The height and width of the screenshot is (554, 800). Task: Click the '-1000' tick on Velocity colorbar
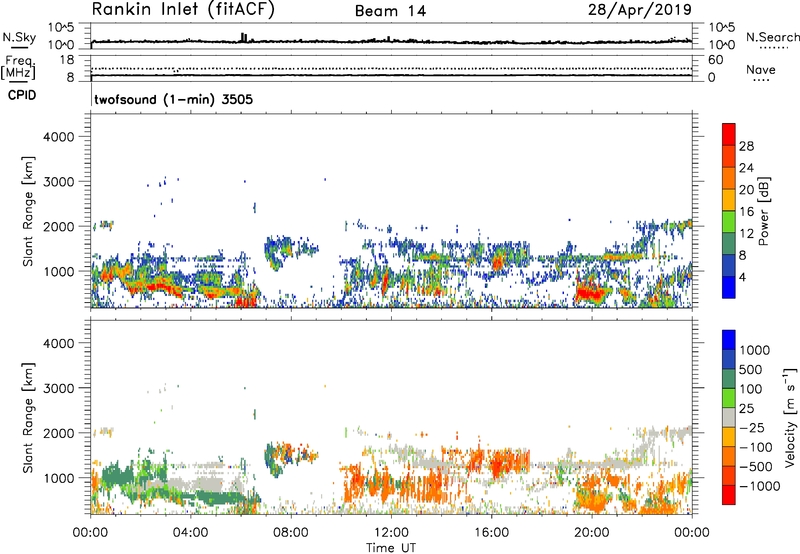759,486
